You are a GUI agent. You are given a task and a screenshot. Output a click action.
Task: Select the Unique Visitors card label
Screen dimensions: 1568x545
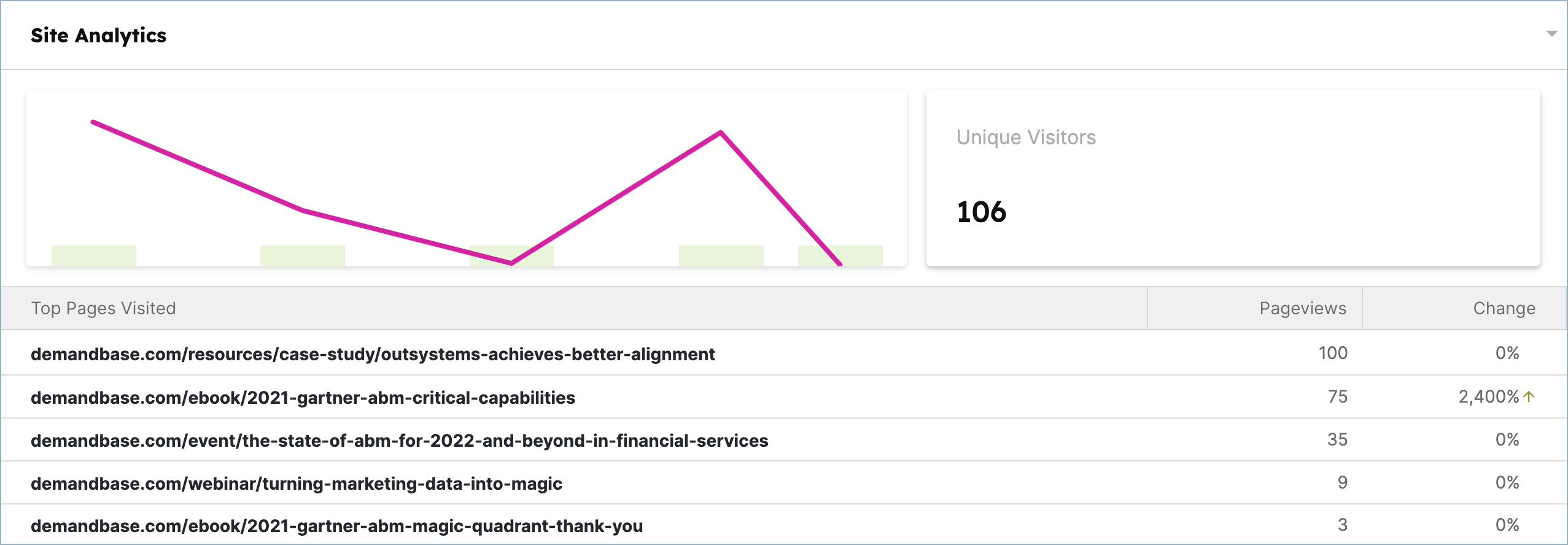pos(1026,137)
